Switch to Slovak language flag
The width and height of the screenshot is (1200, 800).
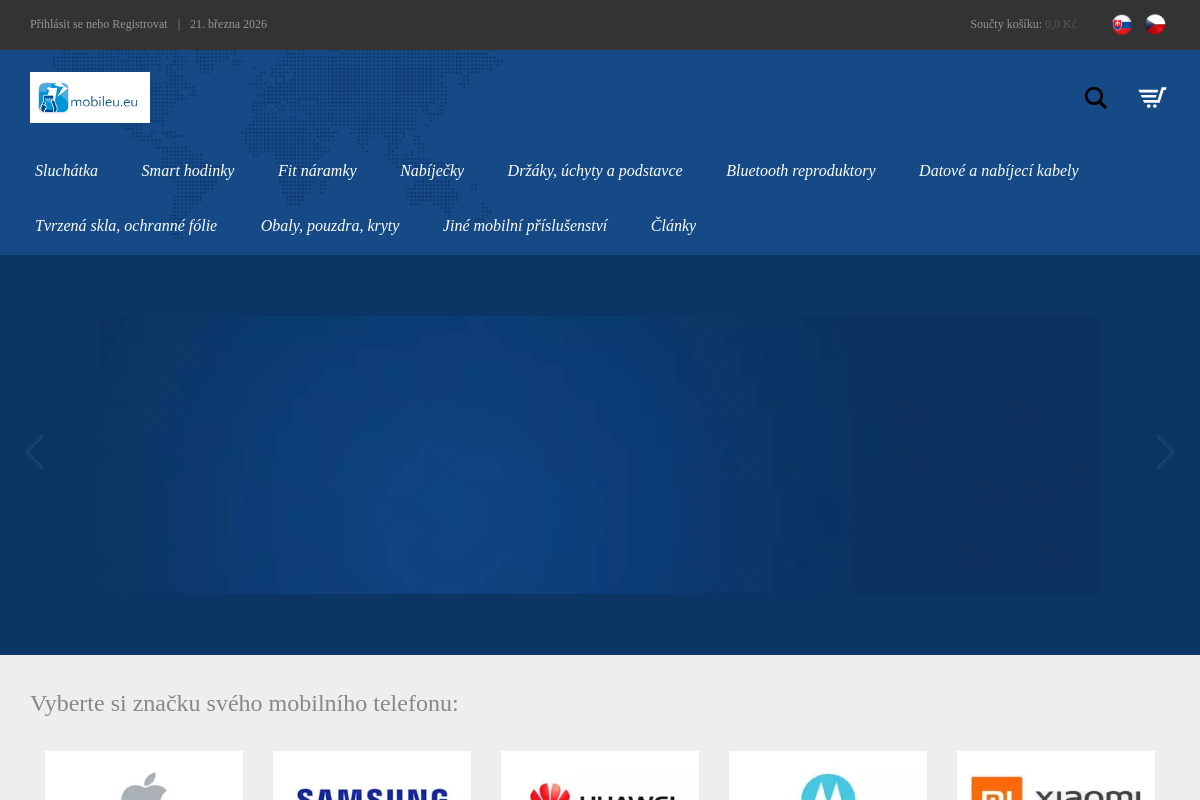coord(1122,25)
